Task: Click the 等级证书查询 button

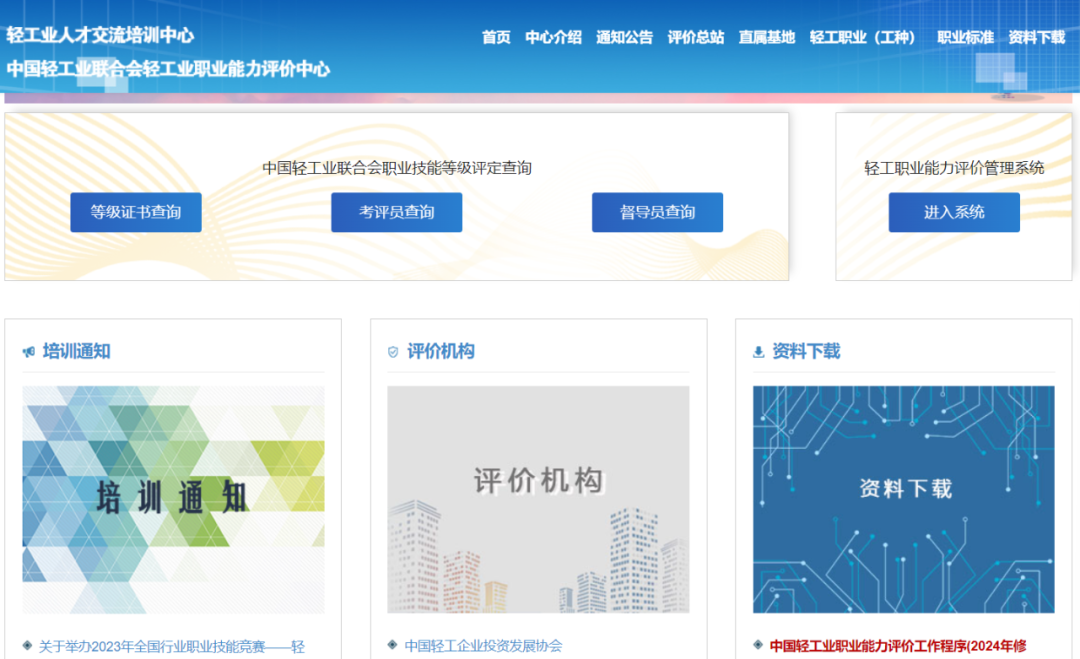Action: click(x=135, y=212)
